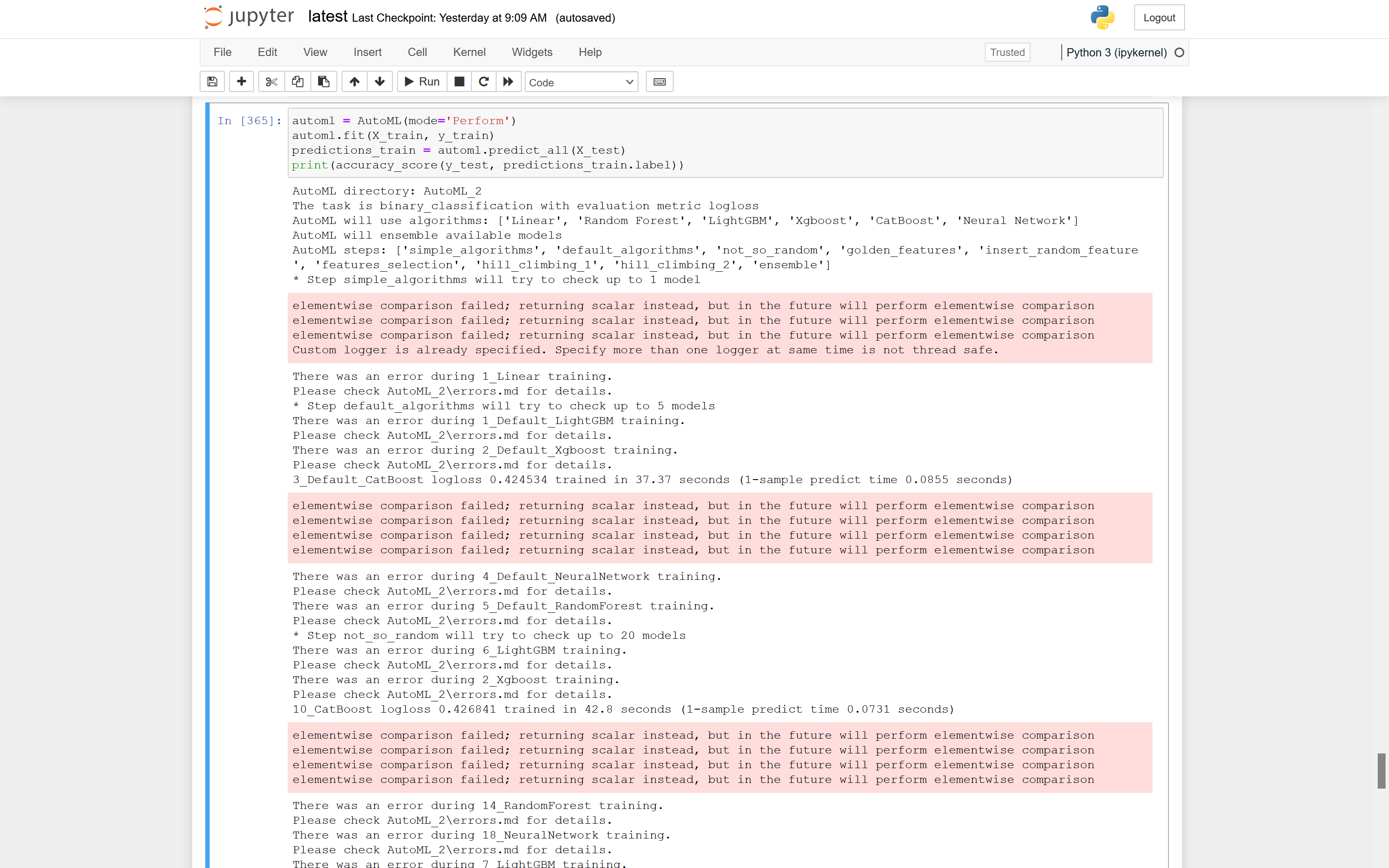Screen dimensions: 1389x868
Task: Rename the notebook by clicking the latest title
Action: (x=328, y=16)
